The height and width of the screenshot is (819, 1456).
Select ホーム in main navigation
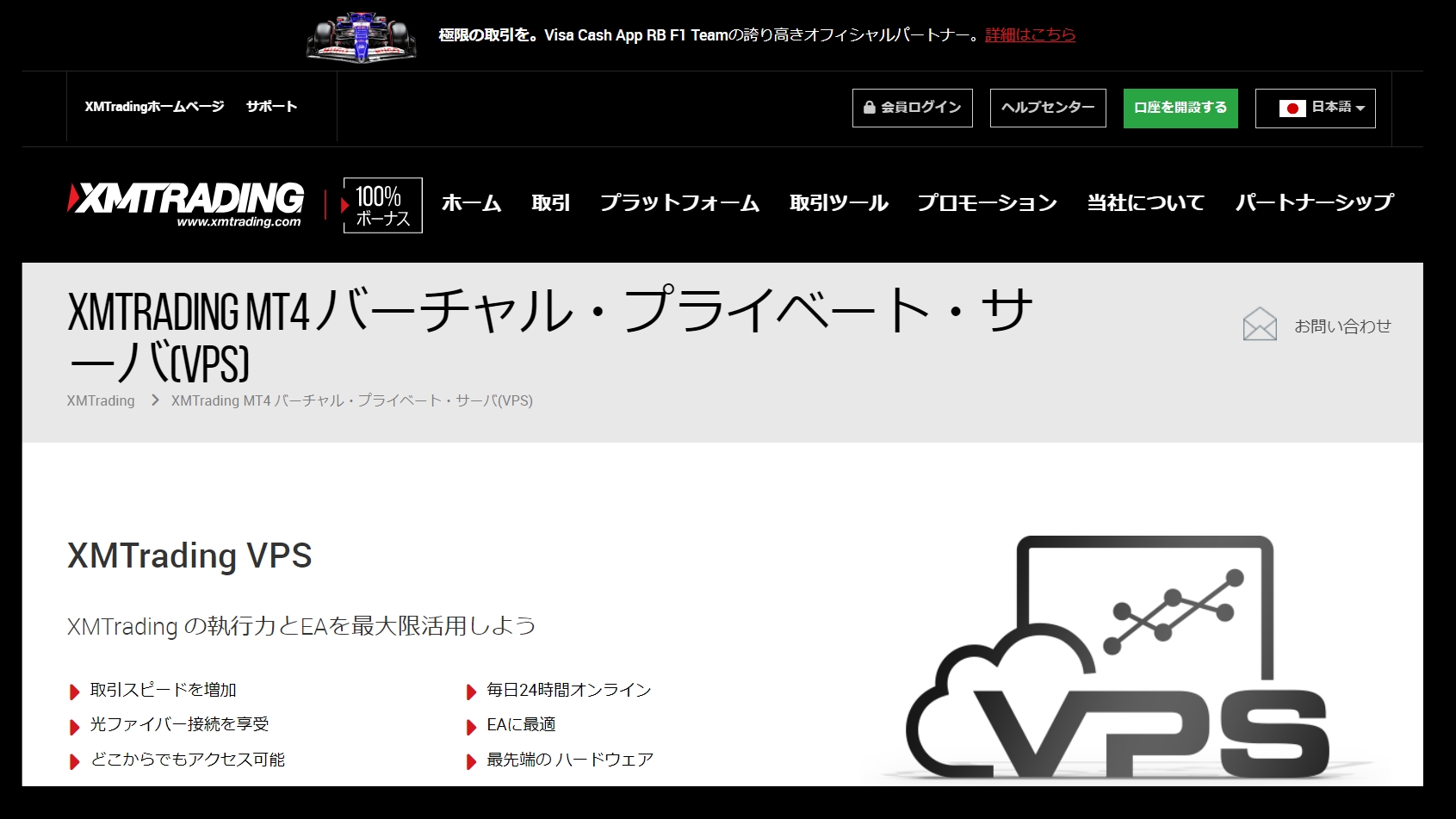click(x=471, y=203)
